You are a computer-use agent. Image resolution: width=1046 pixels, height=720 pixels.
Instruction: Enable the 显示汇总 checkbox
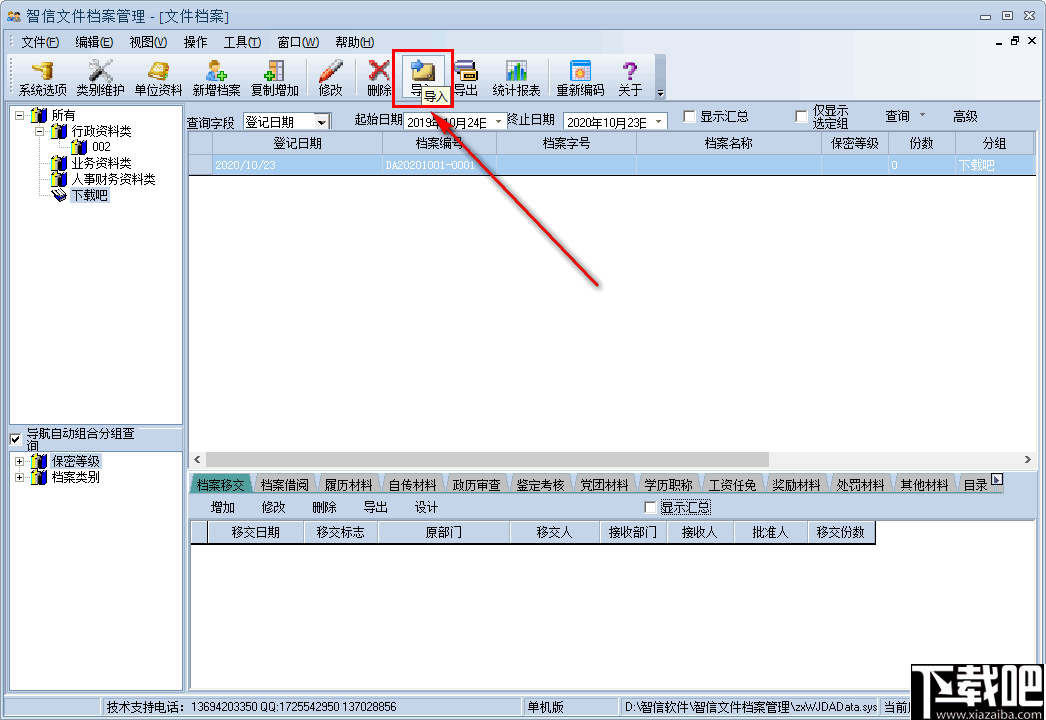coord(689,115)
